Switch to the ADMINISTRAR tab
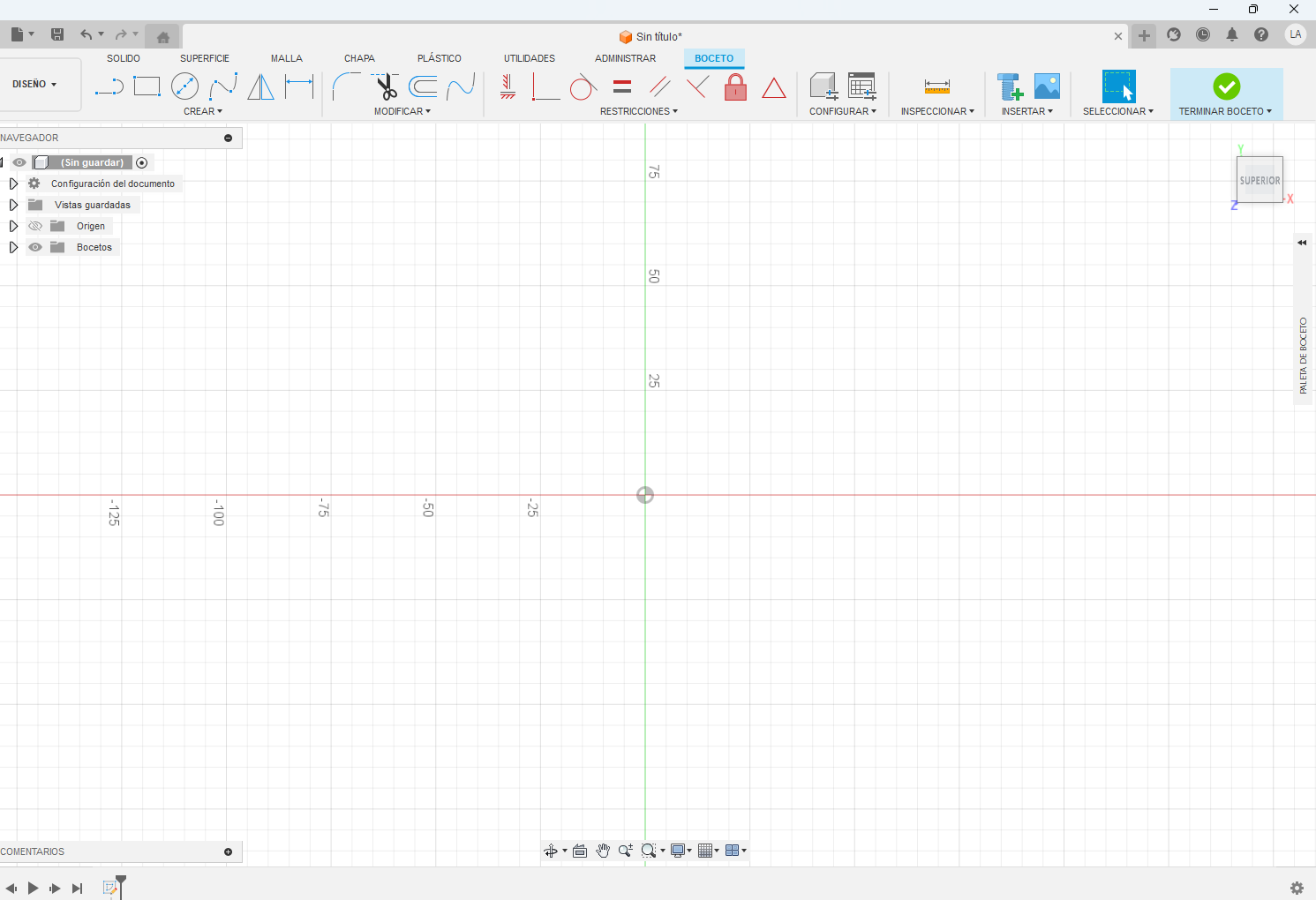Image resolution: width=1316 pixels, height=900 pixels. pyautogui.click(x=626, y=58)
